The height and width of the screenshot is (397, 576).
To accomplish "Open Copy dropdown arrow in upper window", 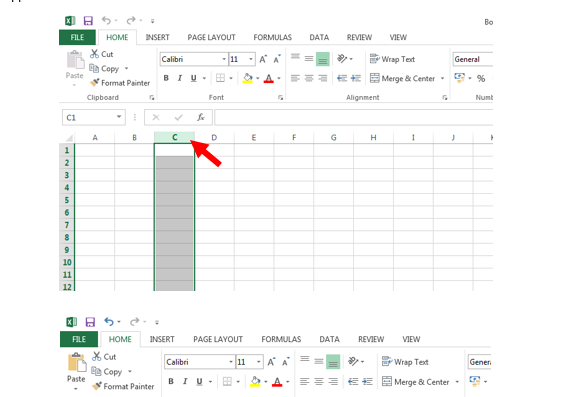I will pos(126,68).
